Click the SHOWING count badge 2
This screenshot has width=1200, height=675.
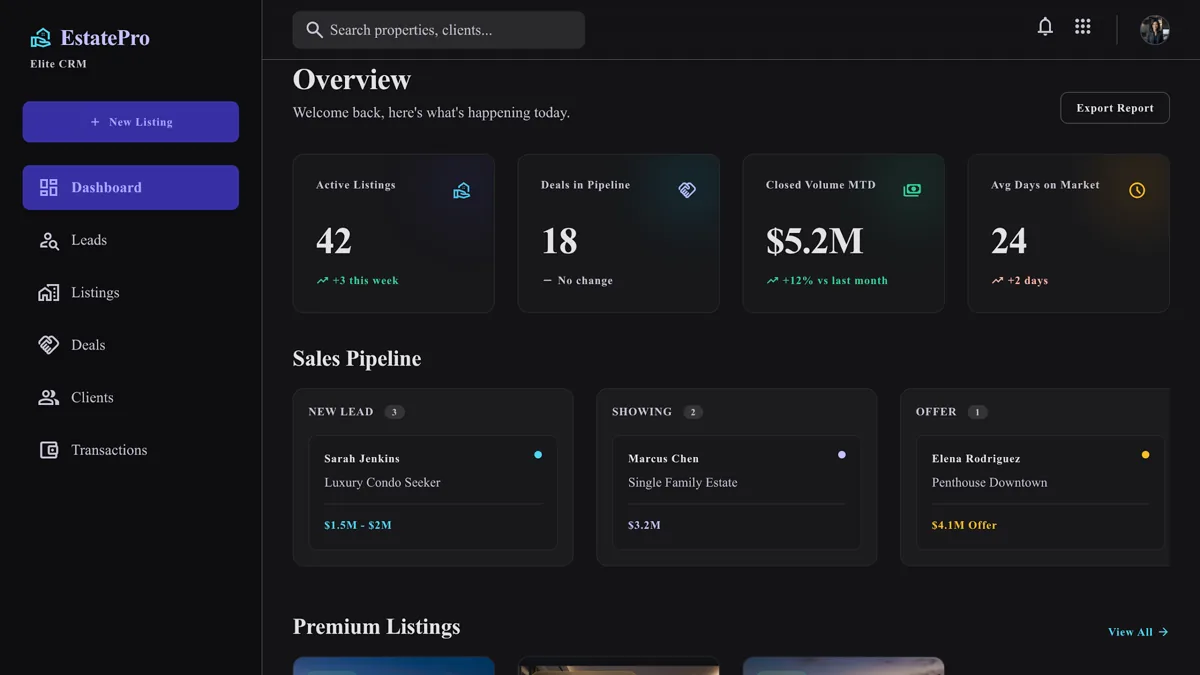[x=693, y=412]
